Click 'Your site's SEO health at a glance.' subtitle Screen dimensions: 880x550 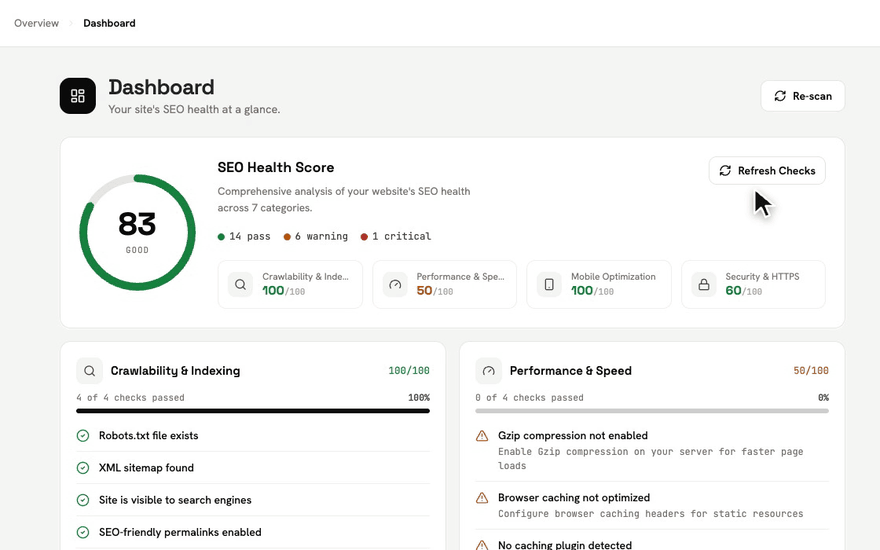point(194,109)
